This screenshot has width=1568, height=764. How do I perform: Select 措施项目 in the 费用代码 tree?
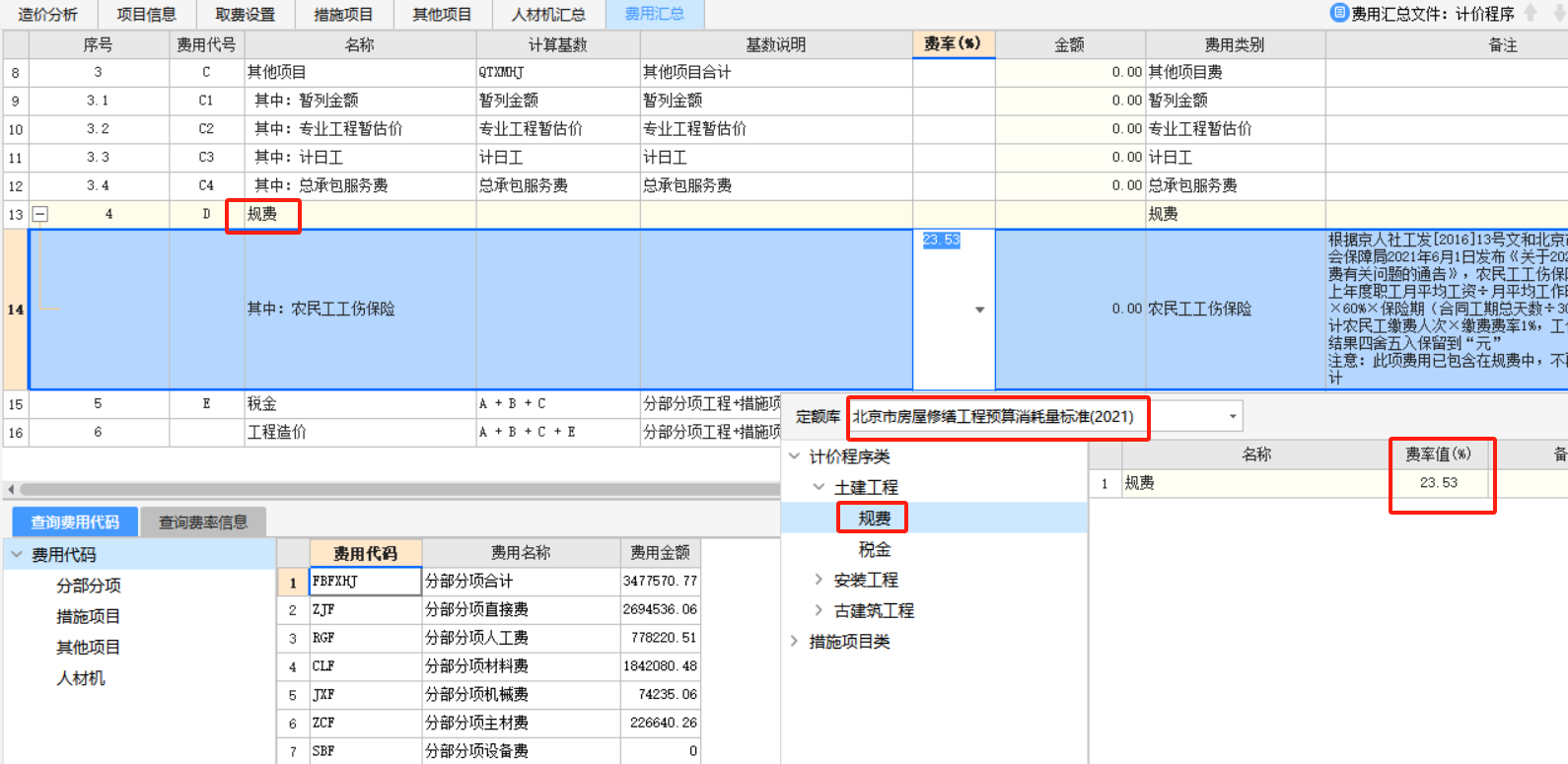point(89,616)
